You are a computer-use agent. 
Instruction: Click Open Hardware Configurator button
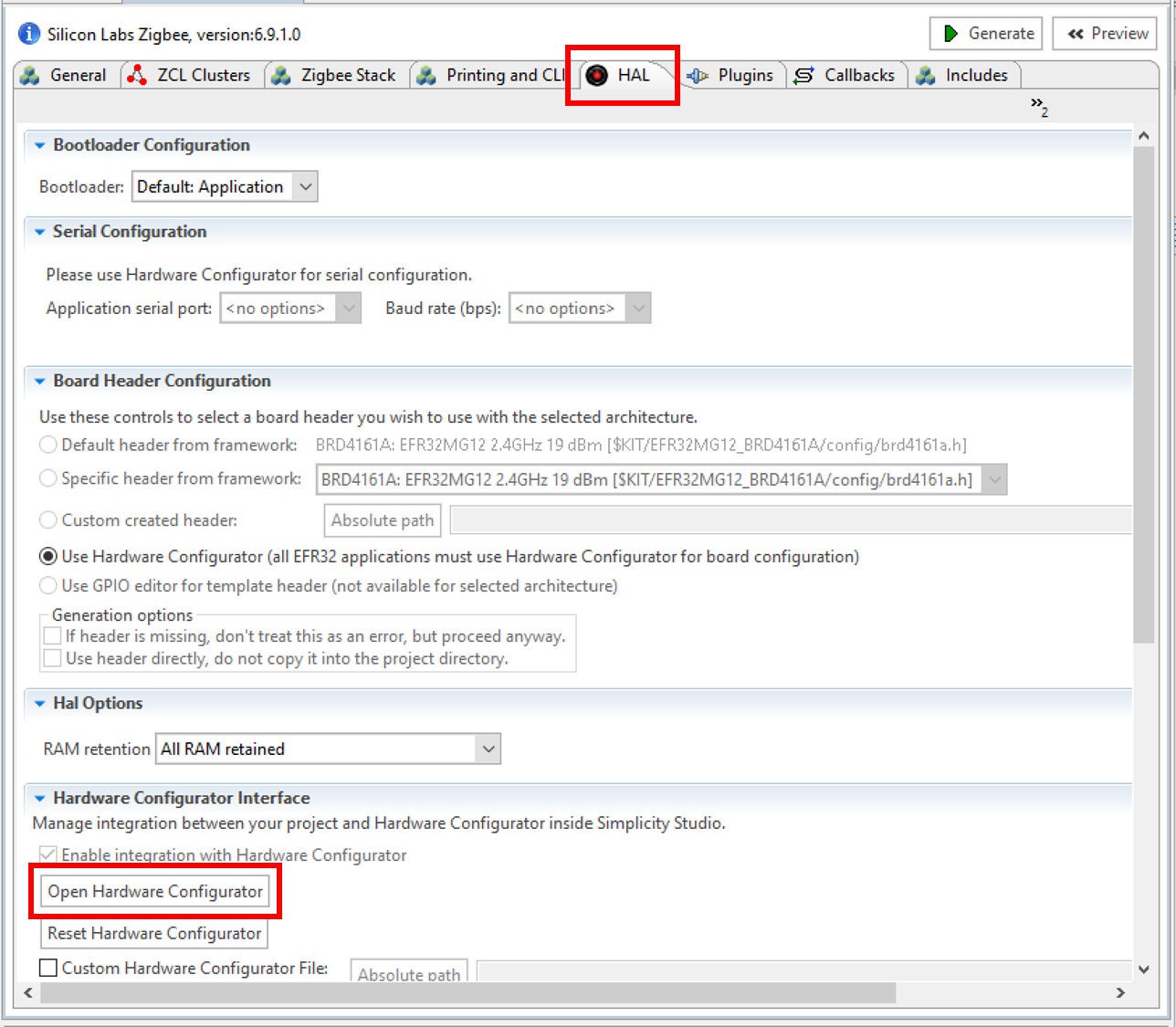155,891
